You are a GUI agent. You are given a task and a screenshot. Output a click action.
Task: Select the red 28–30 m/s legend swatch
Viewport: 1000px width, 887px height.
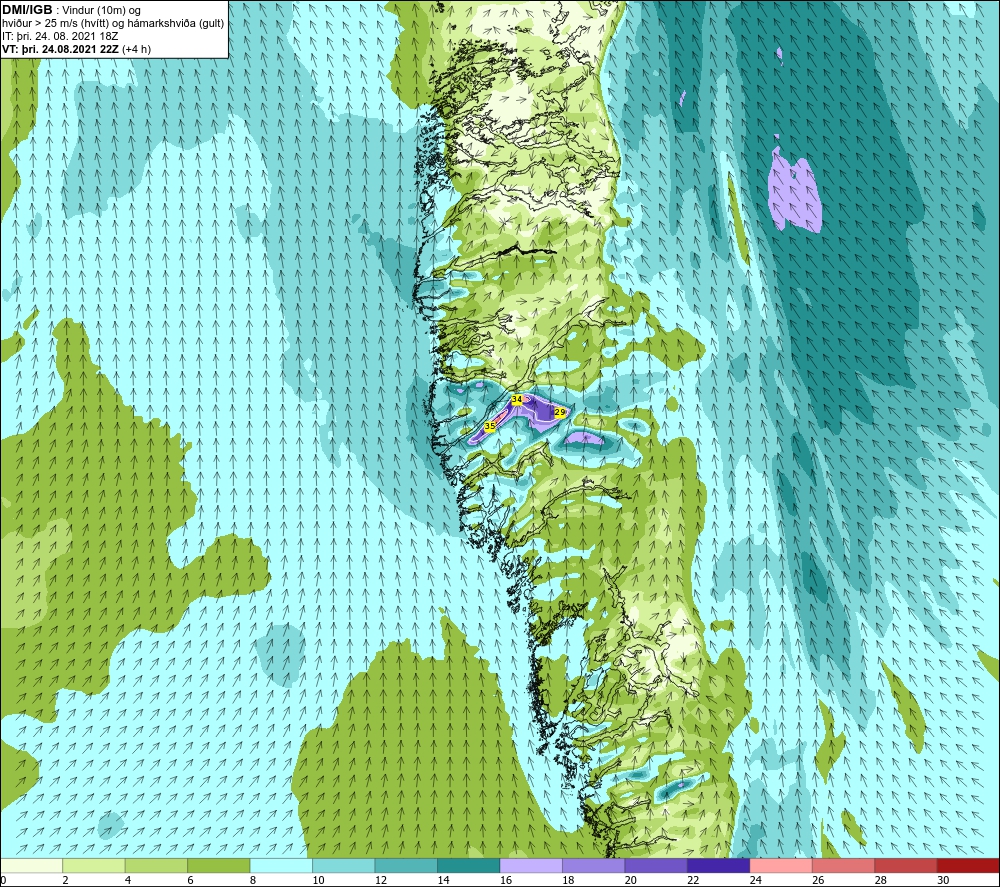pyautogui.click(x=906, y=865)
